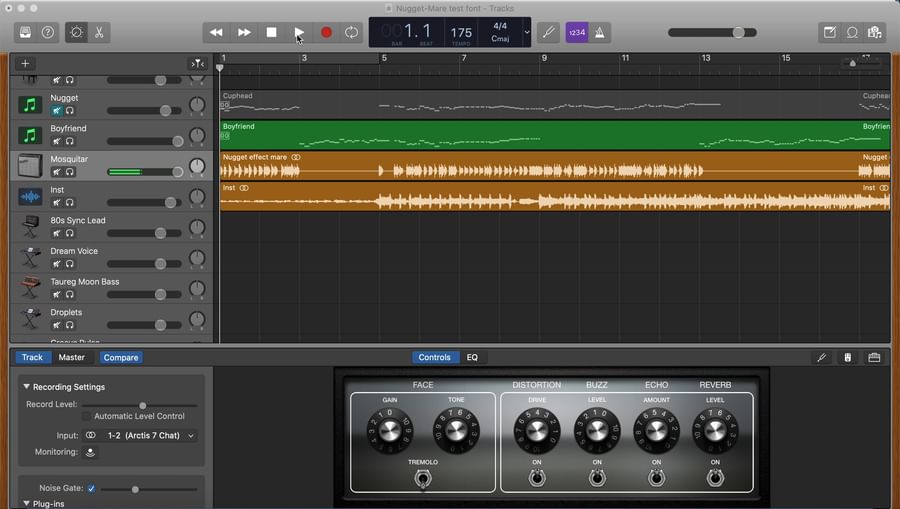Select the Taureg Moon Bass icon
The width and height of the screenshot is (900, 509).
[x=30, y=289]
